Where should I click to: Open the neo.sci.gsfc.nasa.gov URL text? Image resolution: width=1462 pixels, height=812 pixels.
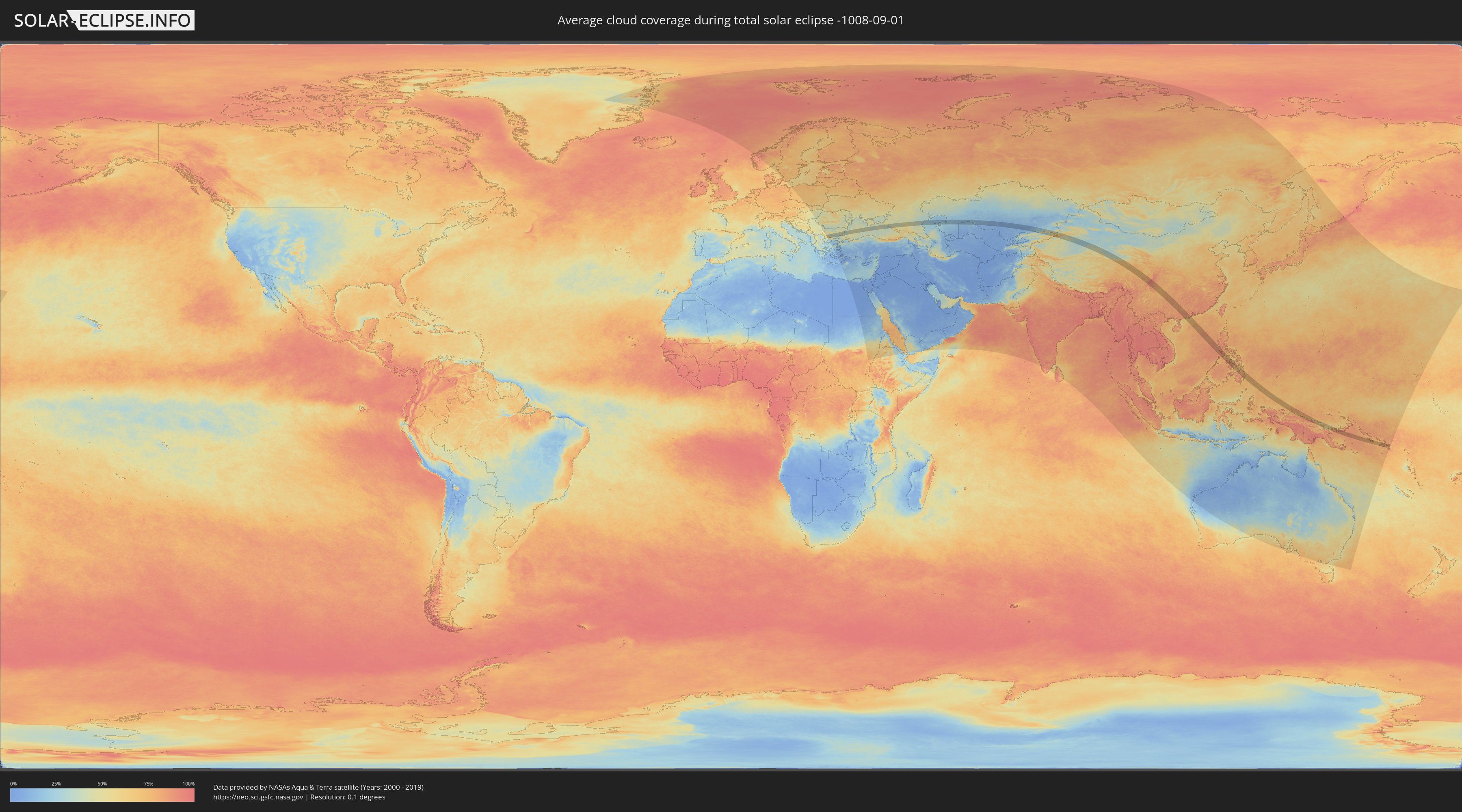258,797
